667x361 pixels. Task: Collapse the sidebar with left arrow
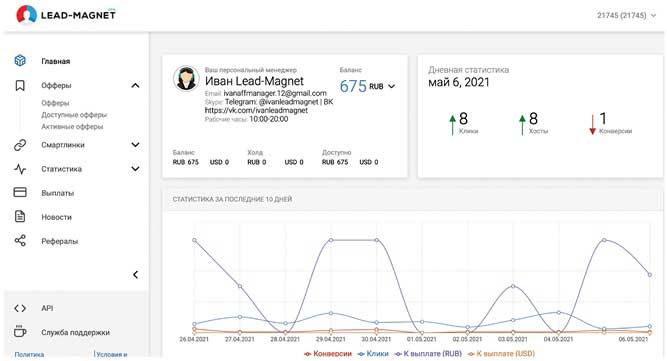(135, 275)
